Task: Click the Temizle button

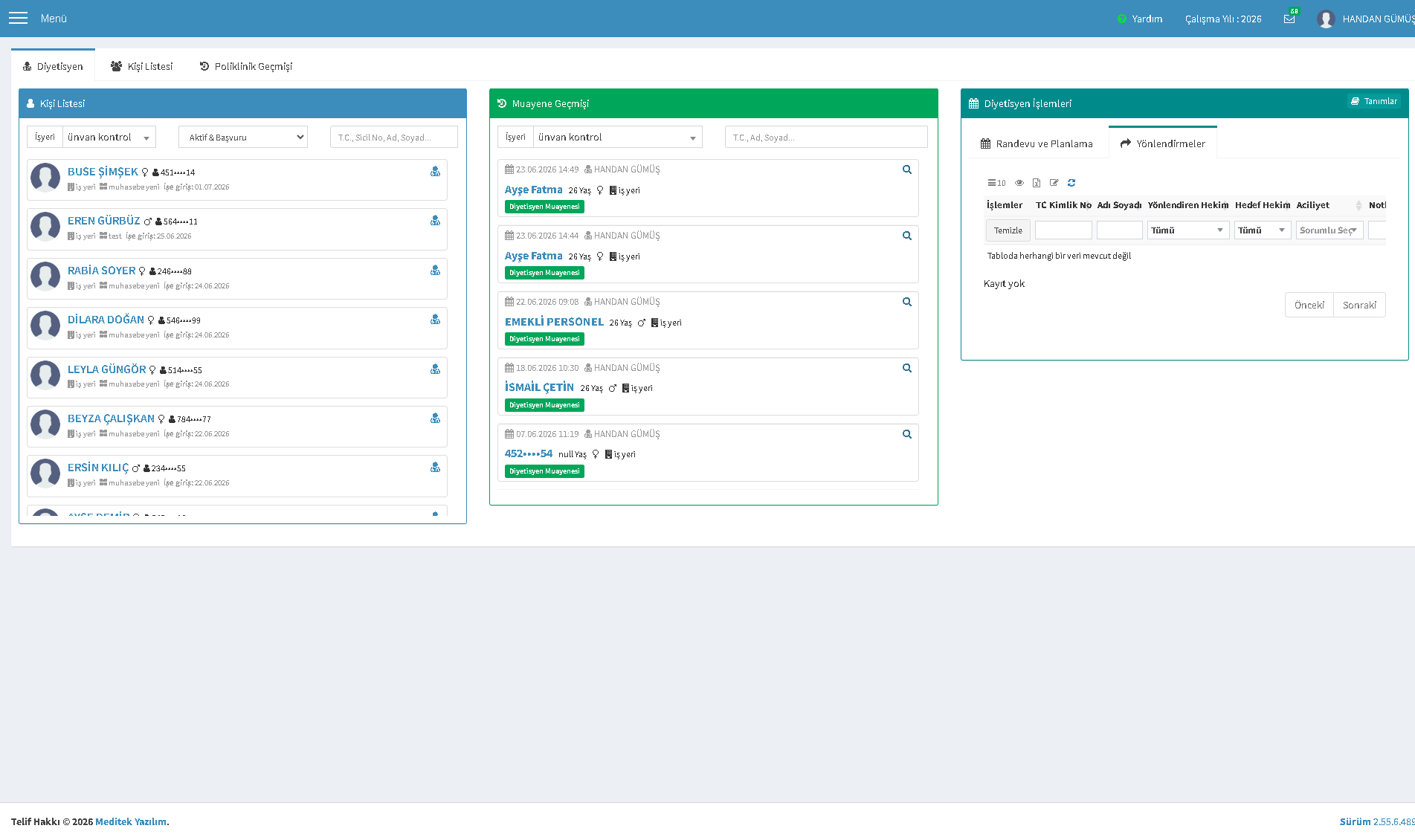Action: click(1008, 230)
